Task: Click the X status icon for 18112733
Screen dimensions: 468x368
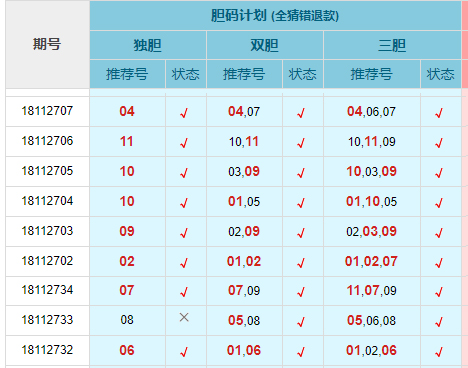Action: pos(184,317)
